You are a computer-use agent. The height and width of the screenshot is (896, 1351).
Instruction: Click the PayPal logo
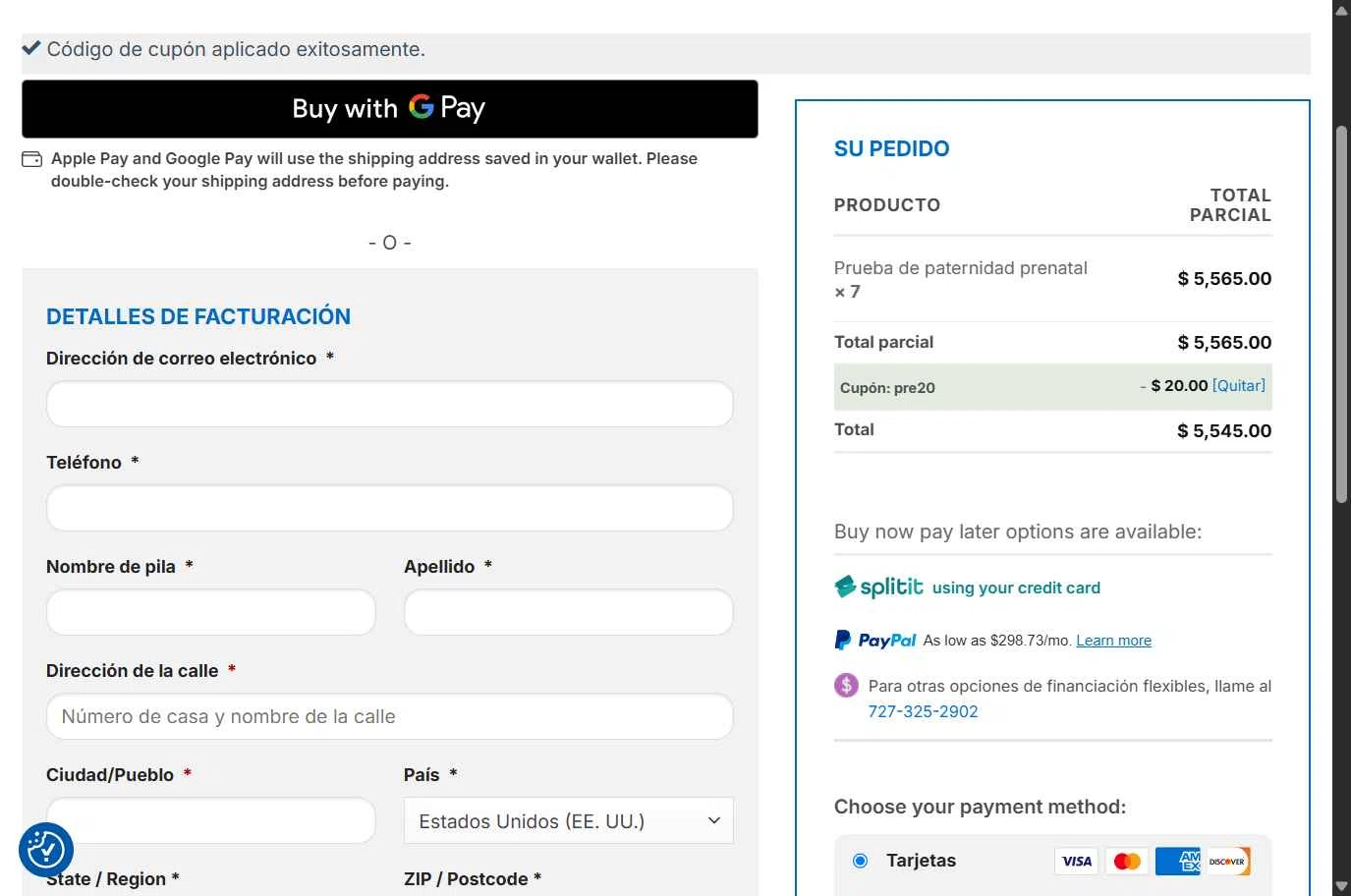click(875, 641)
